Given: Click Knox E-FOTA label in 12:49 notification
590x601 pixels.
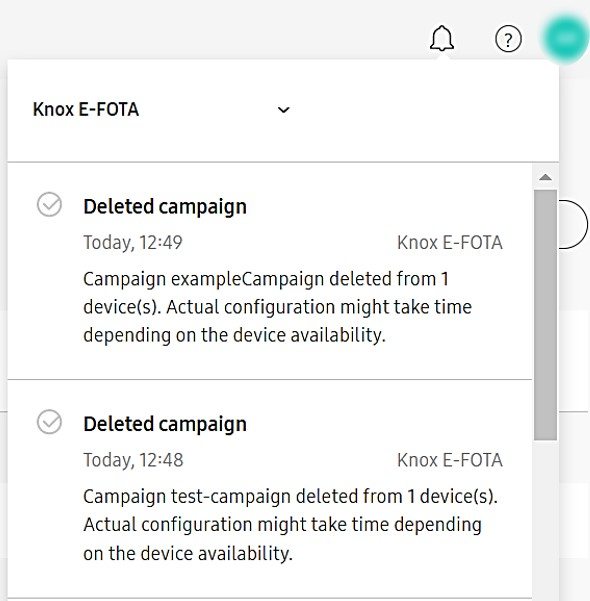Looking at the screenshot, I should (x=450, y=243).
